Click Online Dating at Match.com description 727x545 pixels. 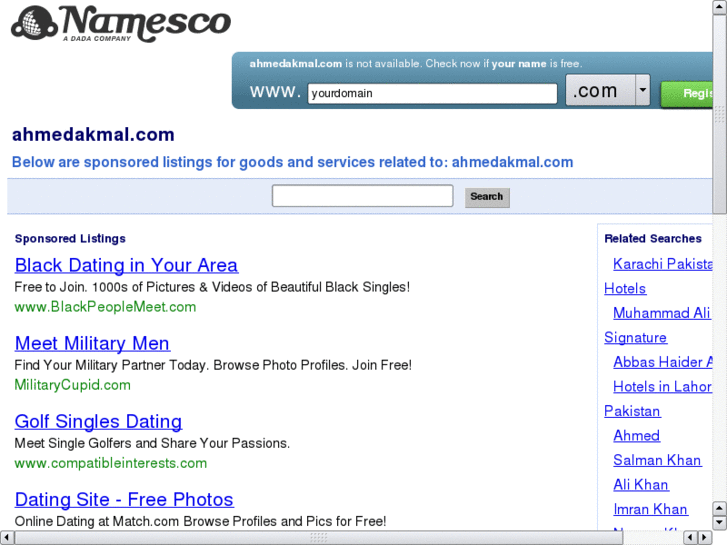(x=200, y=521)
